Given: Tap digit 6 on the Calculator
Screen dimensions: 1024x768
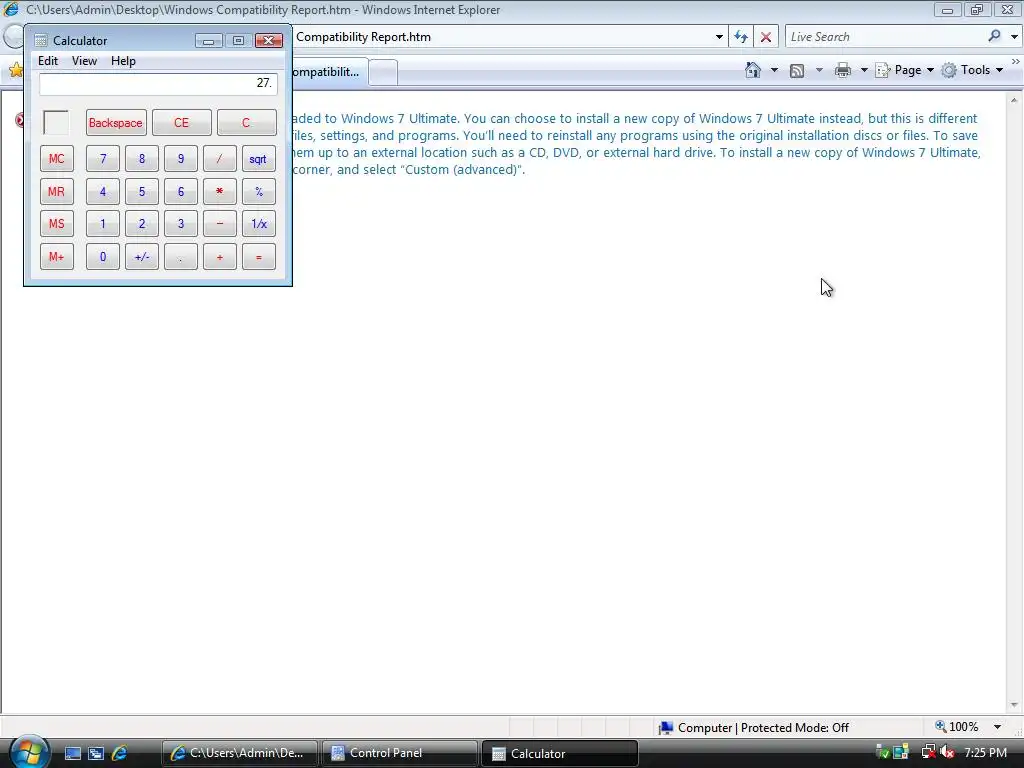Looking at the screenshot, I should (x=181, y=191).
